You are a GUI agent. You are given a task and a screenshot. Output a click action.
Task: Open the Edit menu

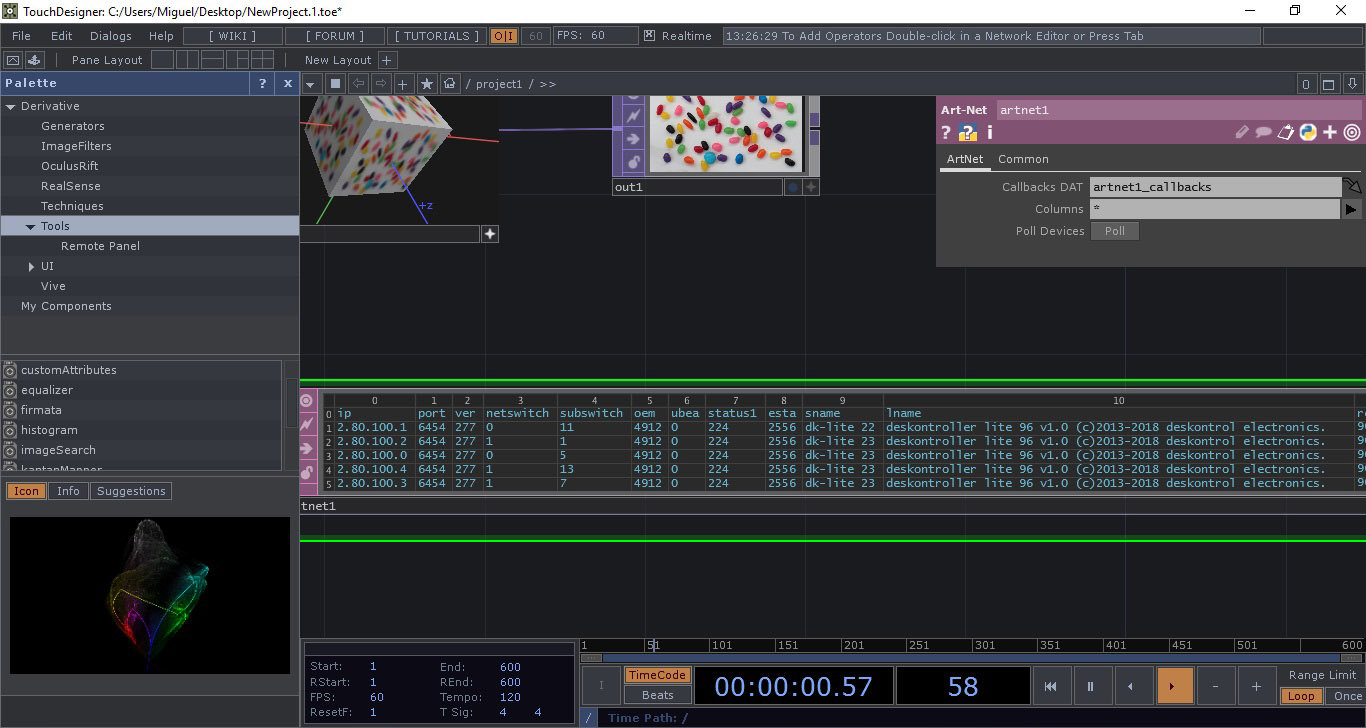pyautogui.click(x=62, y=35)
